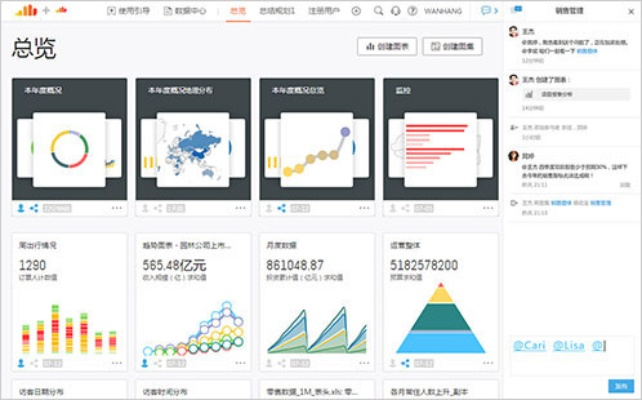Switch to the 总览 tab
This screenshot has width=642, height=400.
(x=237, y=11)
